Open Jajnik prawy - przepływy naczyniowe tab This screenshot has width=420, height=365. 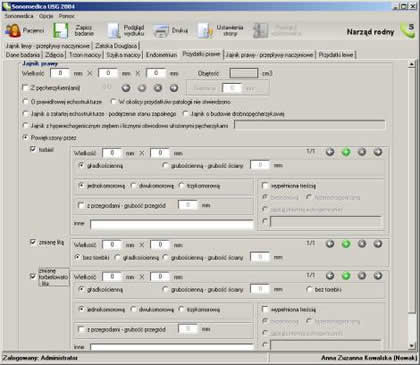click(x=270, y=55)
